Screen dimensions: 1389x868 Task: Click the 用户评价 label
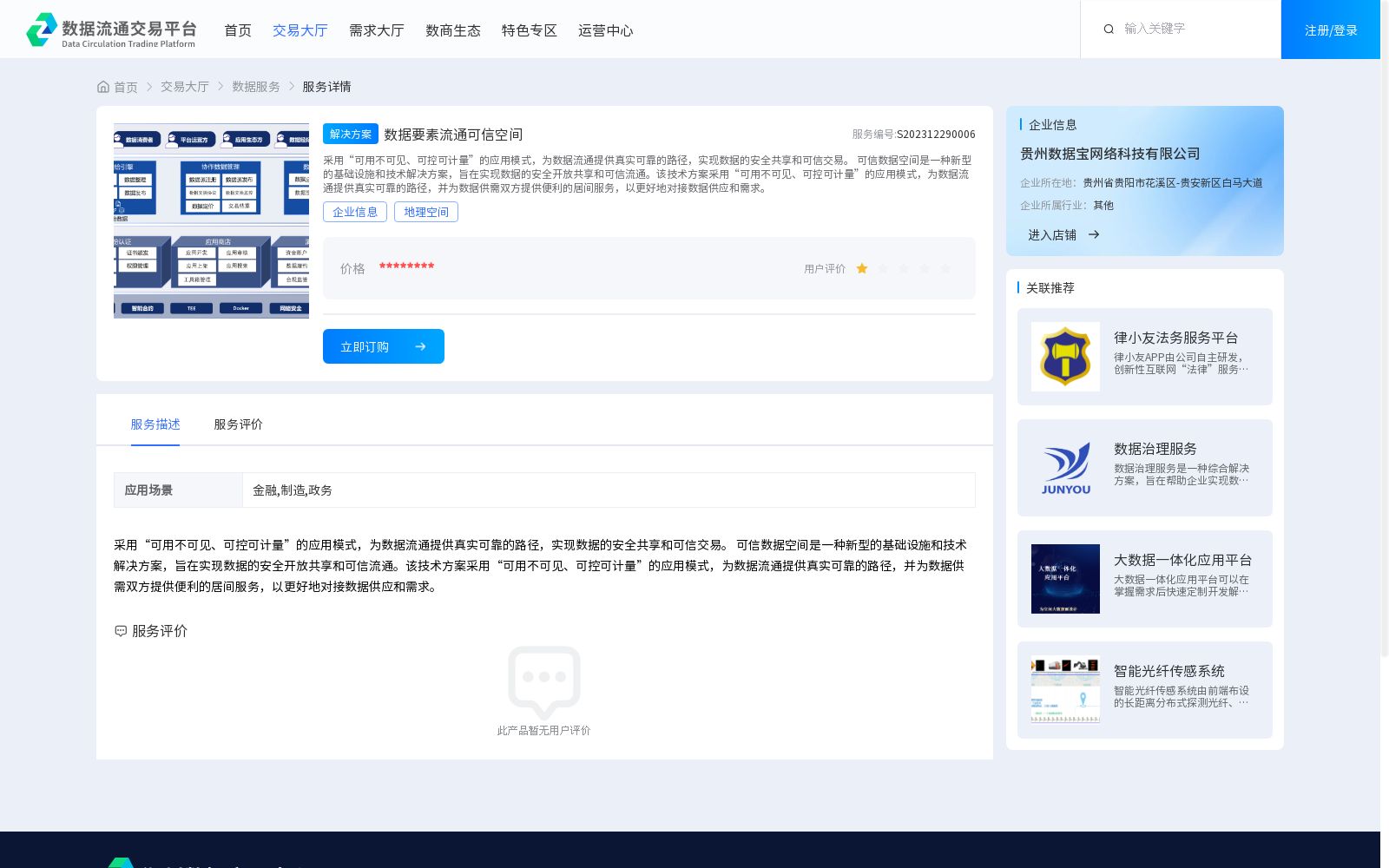825,269
